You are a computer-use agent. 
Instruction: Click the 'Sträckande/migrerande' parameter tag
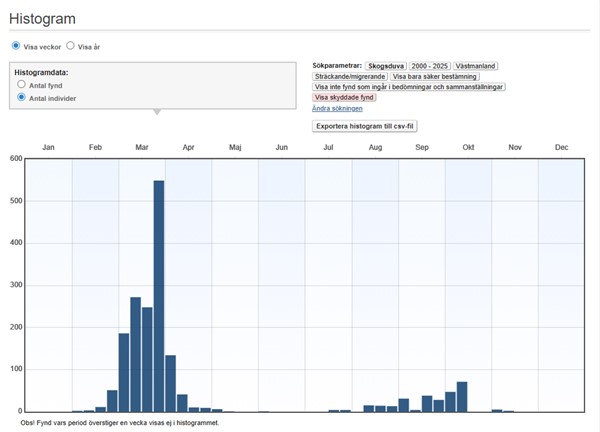(x=350, y=76)
